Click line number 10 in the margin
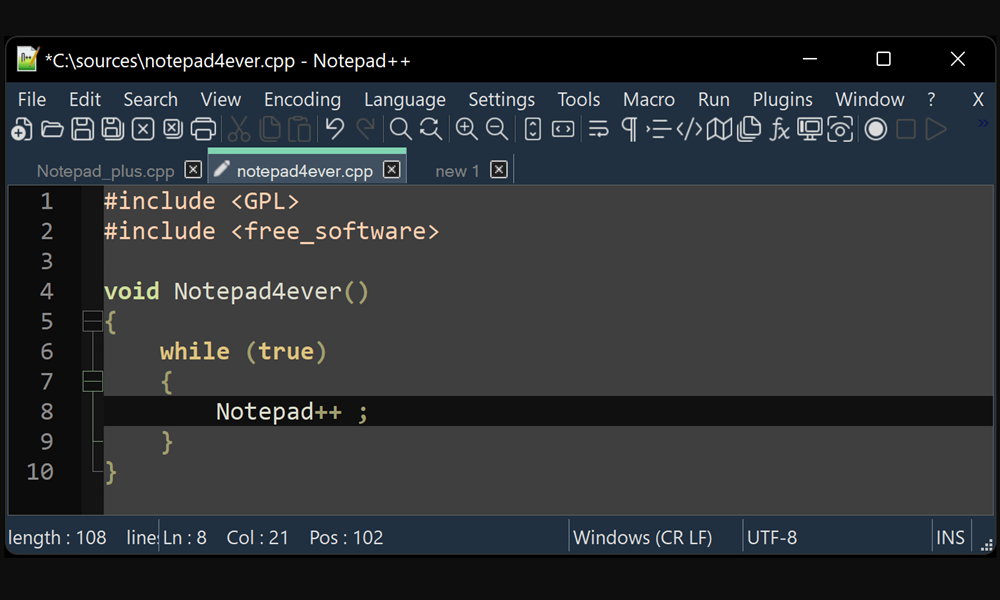This screenshot has width=1000, height=600. coord(40,472)
